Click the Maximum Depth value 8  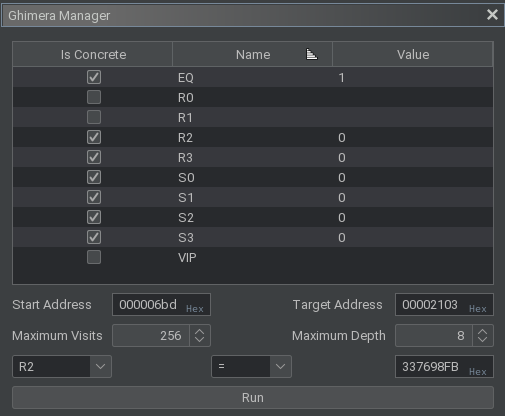(434, 336)
